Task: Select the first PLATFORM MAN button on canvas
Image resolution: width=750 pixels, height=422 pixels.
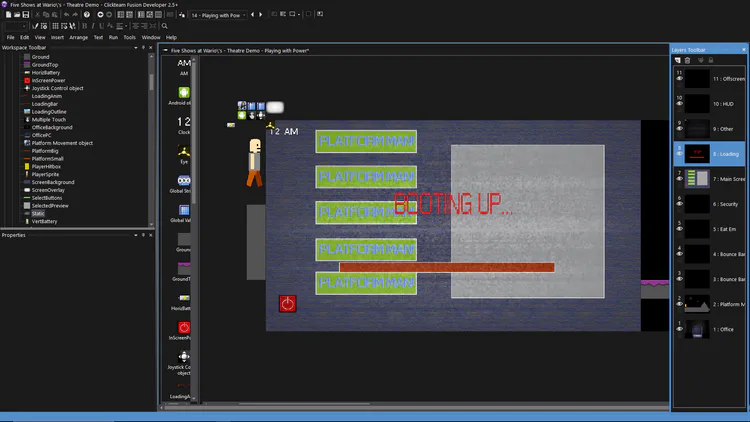Action: [366, 142]
